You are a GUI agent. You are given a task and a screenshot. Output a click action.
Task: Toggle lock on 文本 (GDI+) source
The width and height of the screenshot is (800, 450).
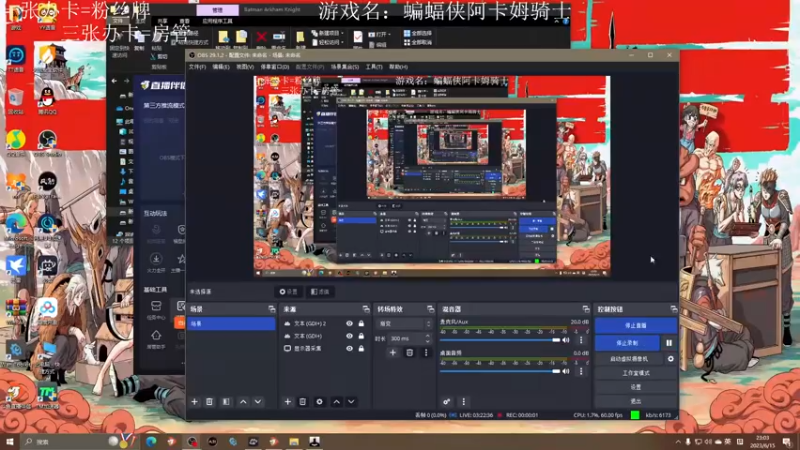(361, 336)
